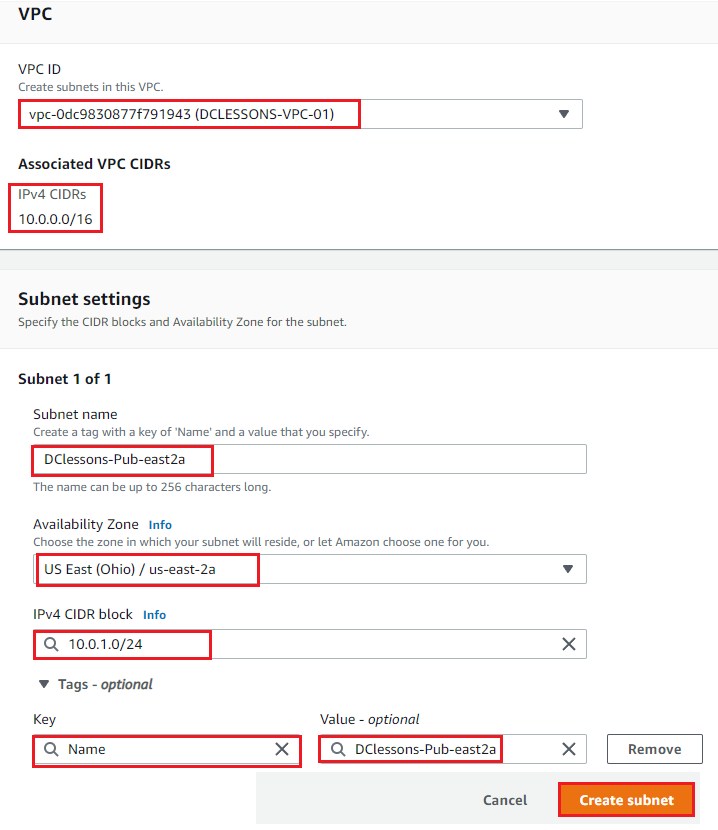Open Info link for IPv4 CIDR block
The width and height of the screenshot is (718, 830).
pos(155,615)
